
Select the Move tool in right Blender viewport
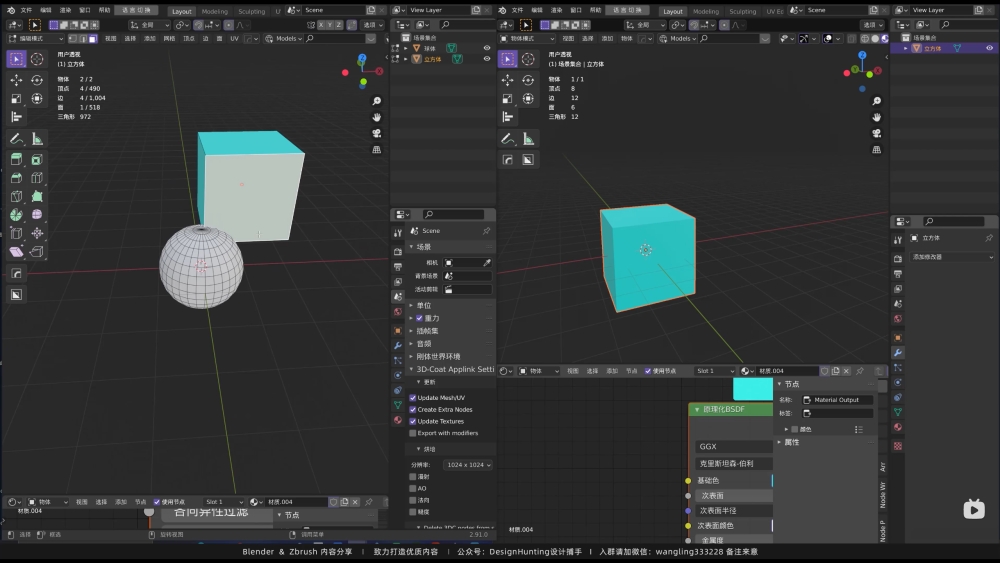[508, 80]
